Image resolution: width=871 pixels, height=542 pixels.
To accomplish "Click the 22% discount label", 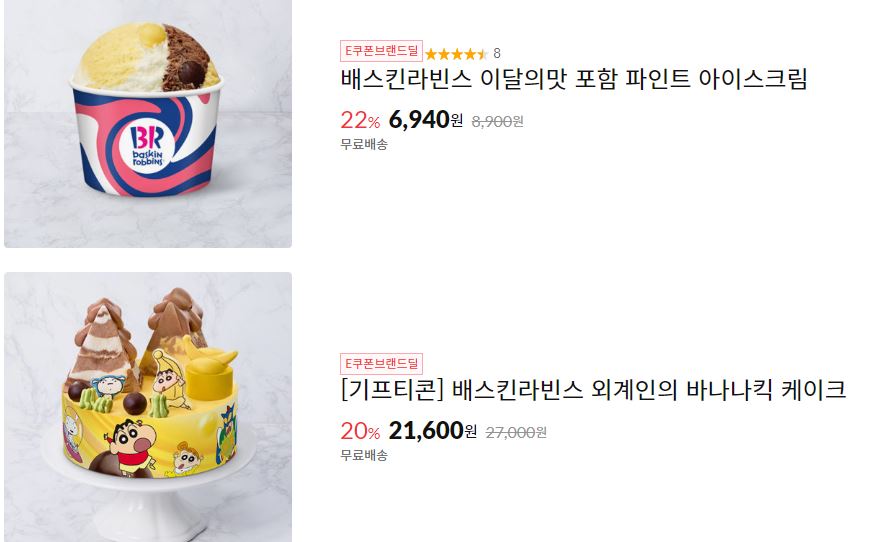I will coord(360,120).
